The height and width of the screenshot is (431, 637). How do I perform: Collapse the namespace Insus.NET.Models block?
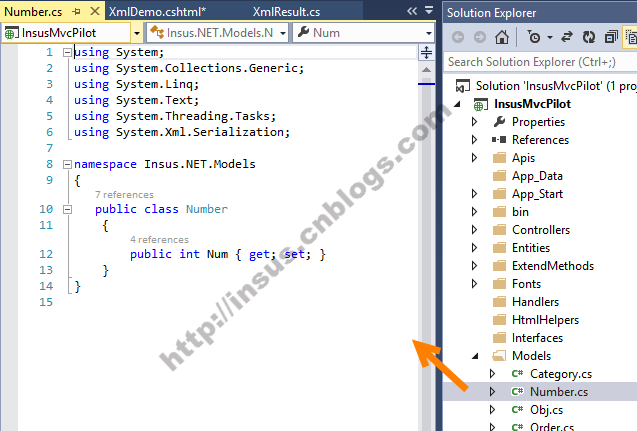[67, 165]
